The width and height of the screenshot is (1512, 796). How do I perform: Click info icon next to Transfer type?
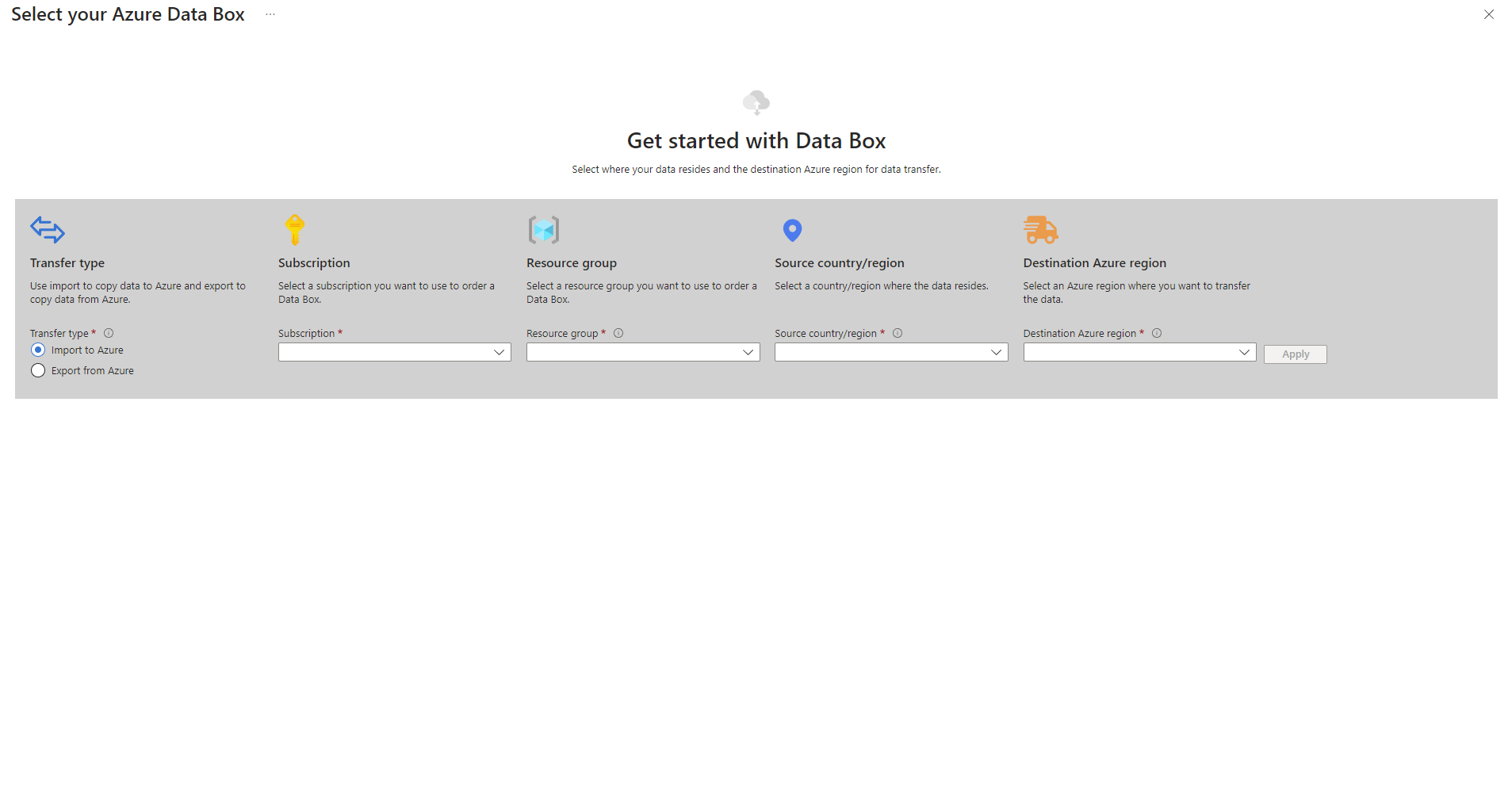point(109,333)
